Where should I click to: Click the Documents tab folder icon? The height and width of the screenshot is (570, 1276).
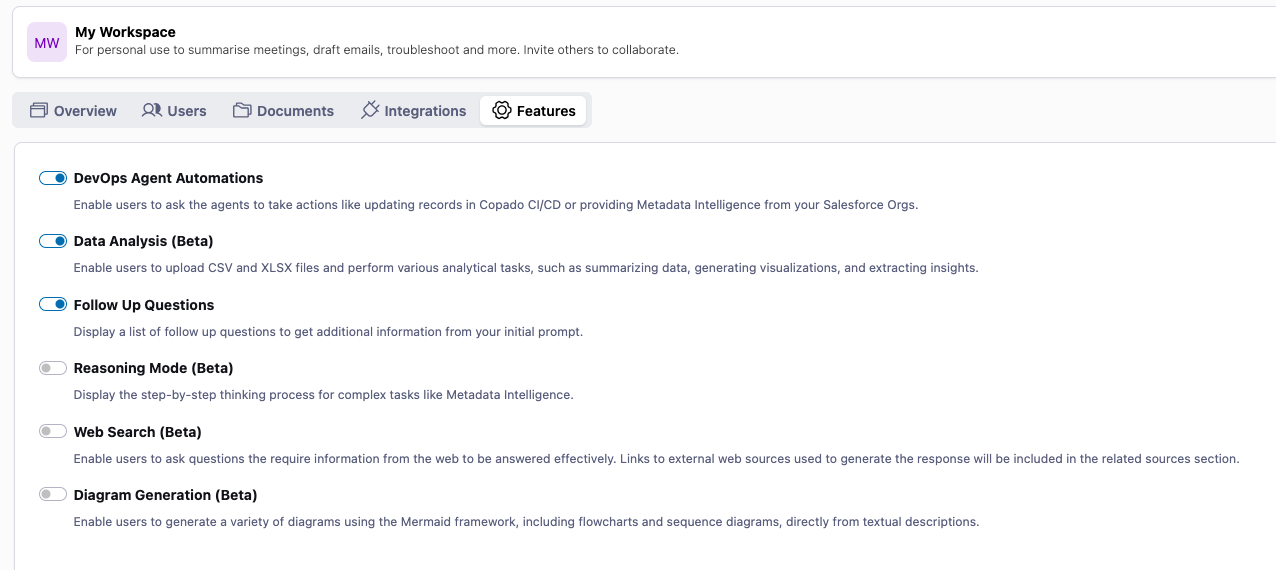pos(242,110)
